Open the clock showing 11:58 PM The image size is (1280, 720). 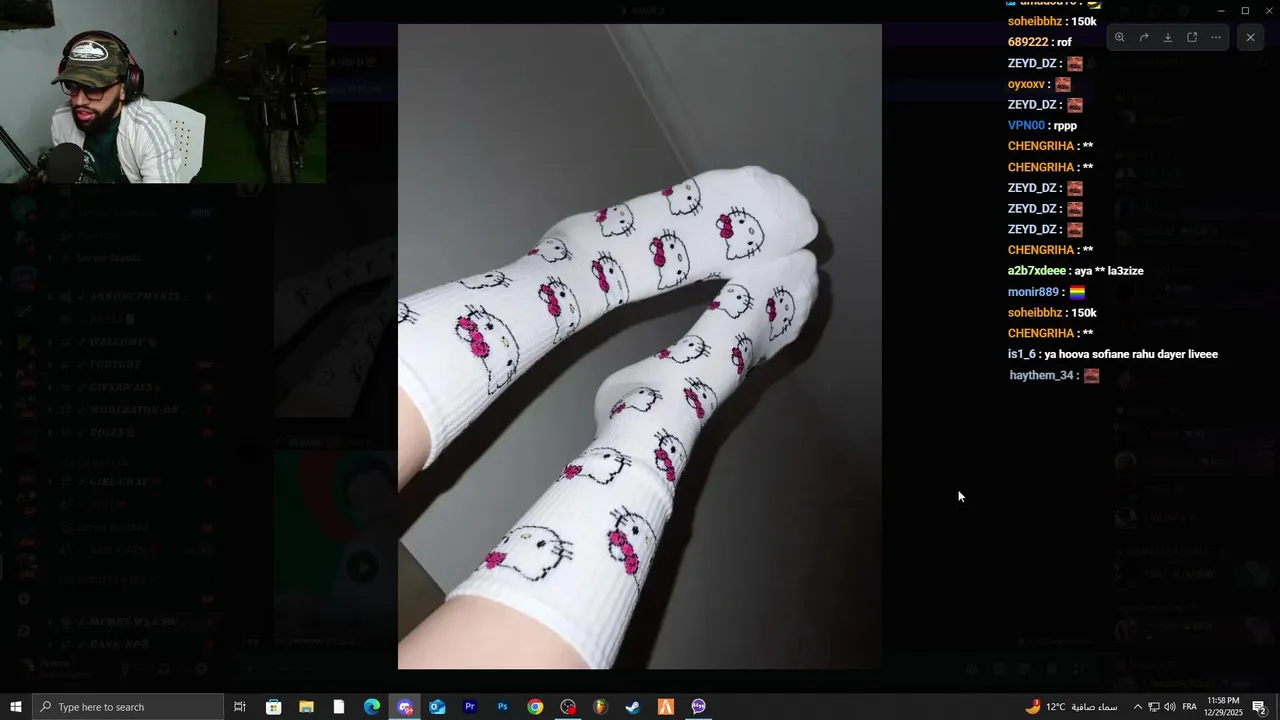click(1225, 707)
